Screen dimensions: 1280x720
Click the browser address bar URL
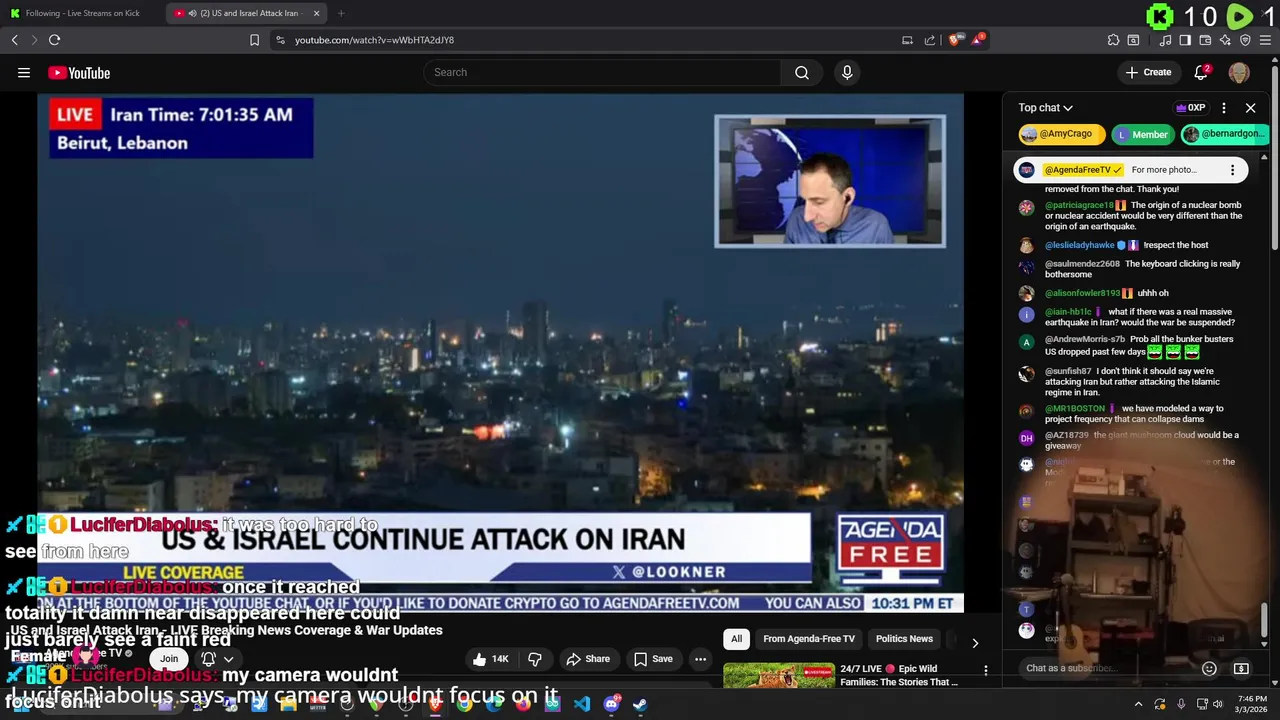[x=375, y=40]
